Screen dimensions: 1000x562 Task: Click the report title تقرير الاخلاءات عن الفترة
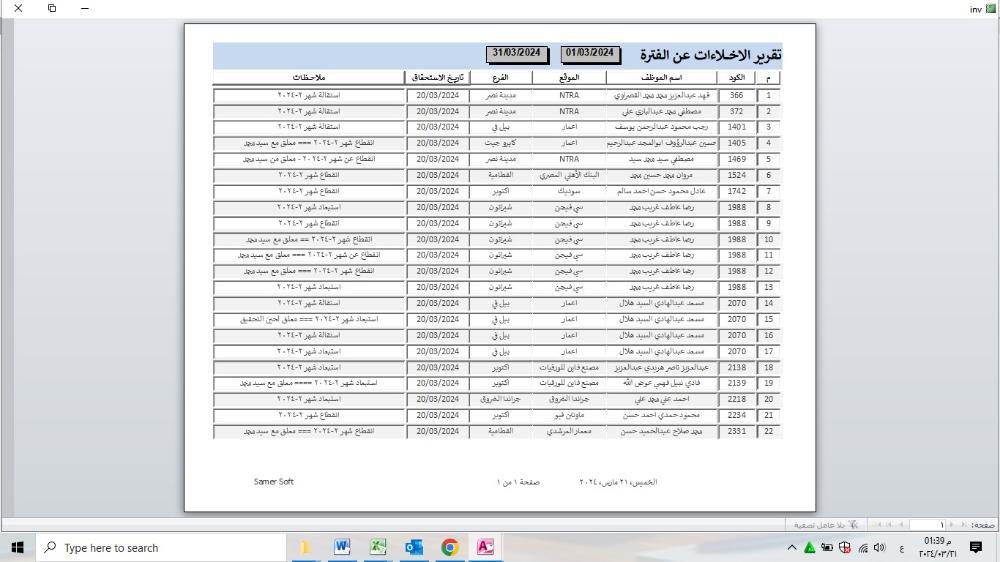[710, 55]
